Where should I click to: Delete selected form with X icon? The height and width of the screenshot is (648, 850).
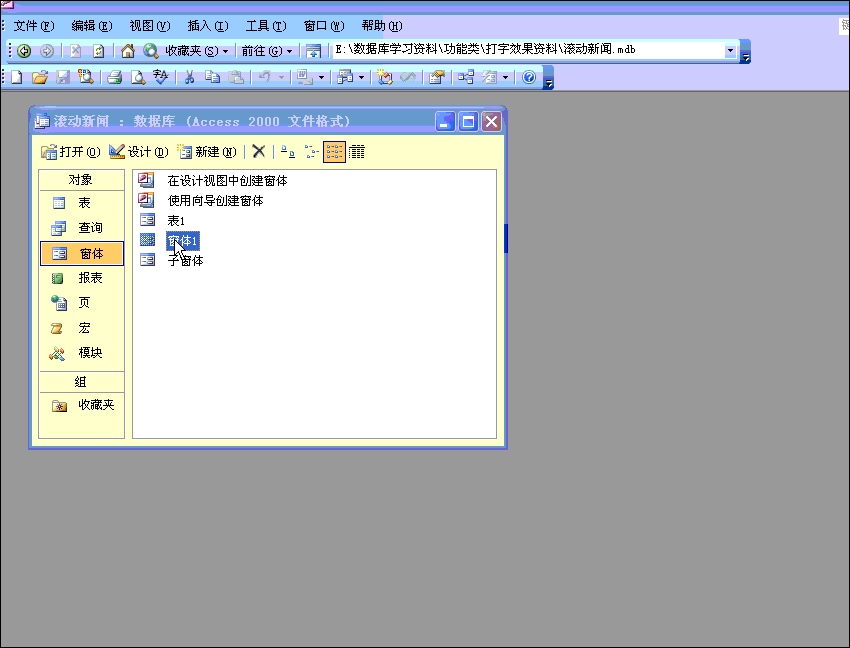pos(259,152)
